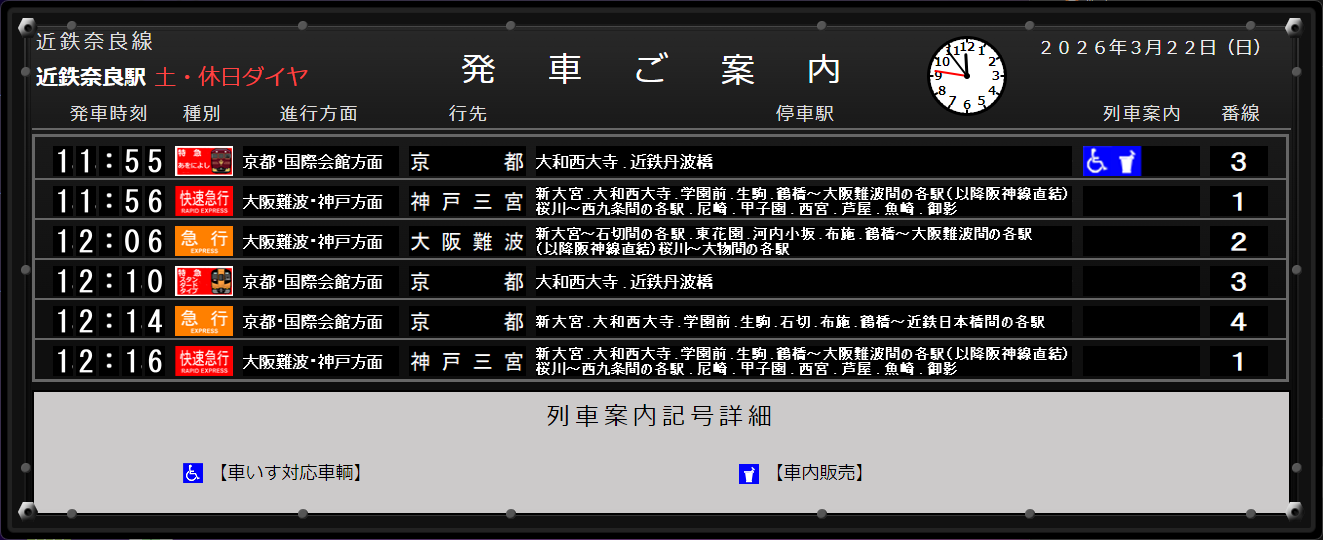This screenshot has height=540, width=1323.
Task: Click the 列車案内 column header
Action: pos(1142,113)
